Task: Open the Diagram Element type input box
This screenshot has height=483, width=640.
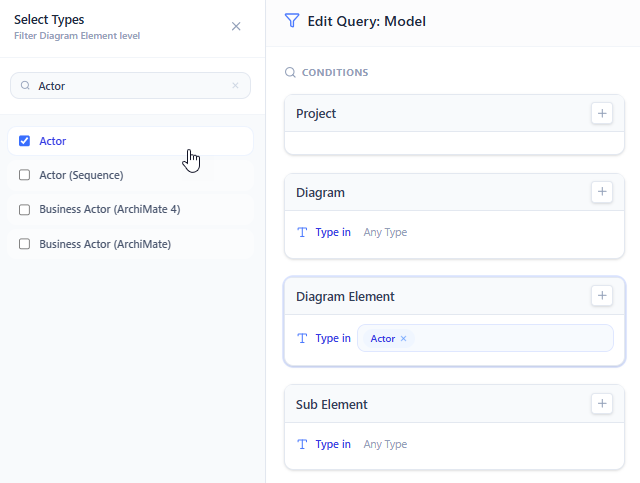Action: [485, 338]
